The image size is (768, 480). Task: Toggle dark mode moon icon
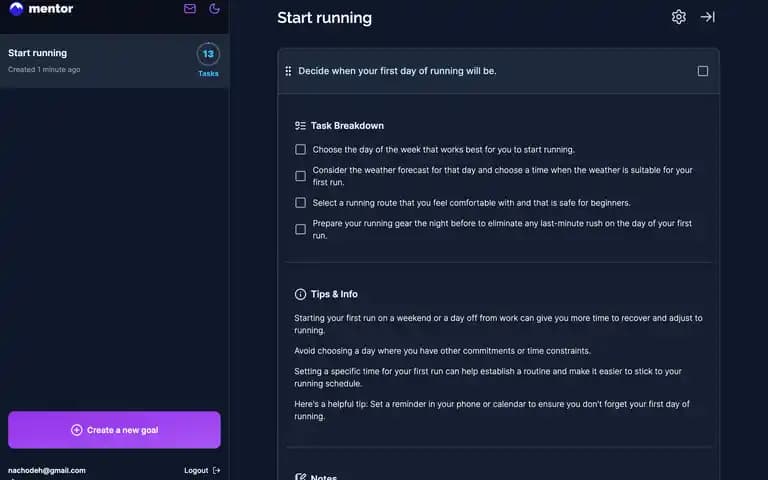pos(214,8)
